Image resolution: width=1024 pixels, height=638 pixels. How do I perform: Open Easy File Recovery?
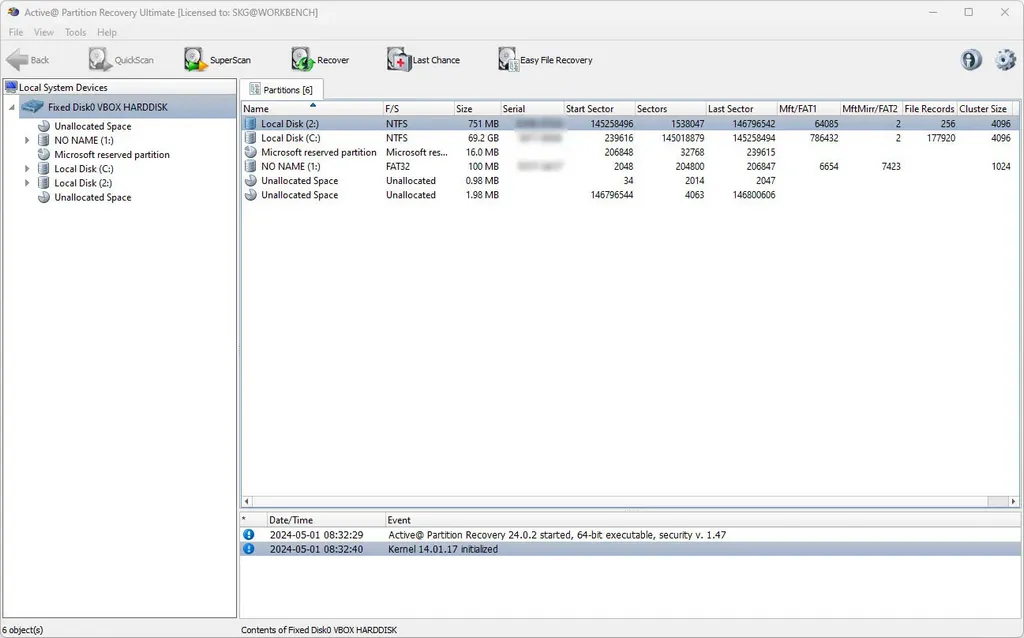(545, 60)
